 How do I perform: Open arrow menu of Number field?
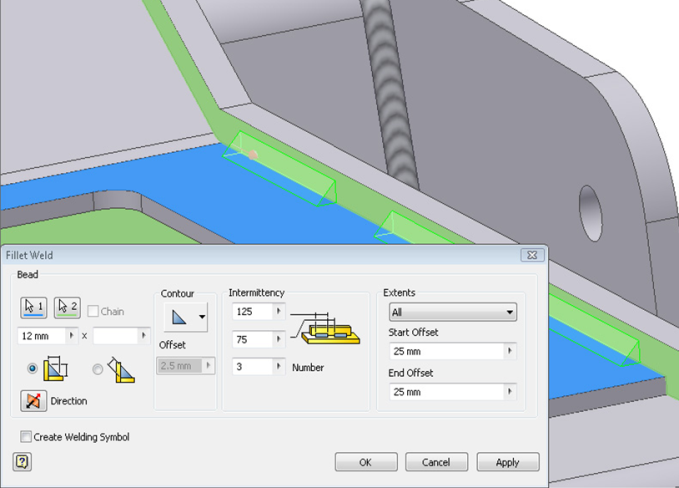tap(278, 367)
